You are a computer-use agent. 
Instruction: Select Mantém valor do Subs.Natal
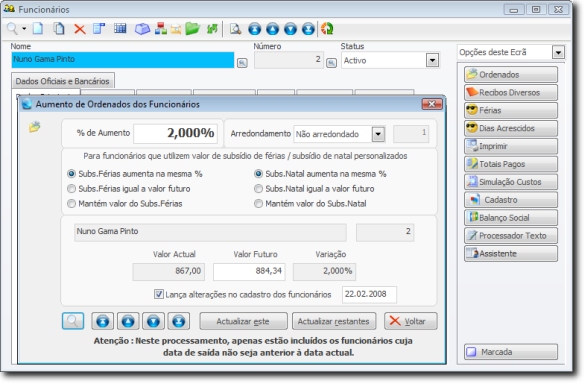point(310,203)
